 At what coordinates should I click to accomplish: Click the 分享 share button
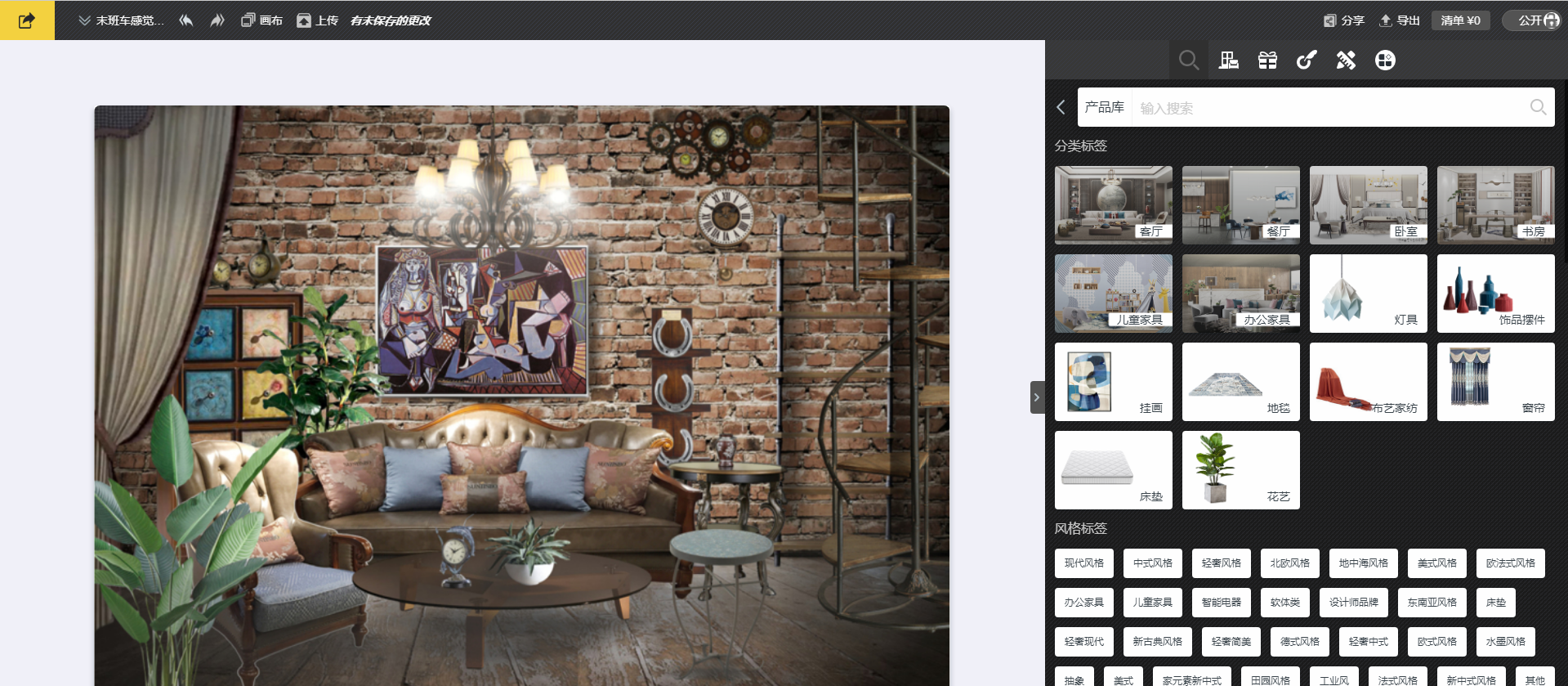(x=1344, y=20)
